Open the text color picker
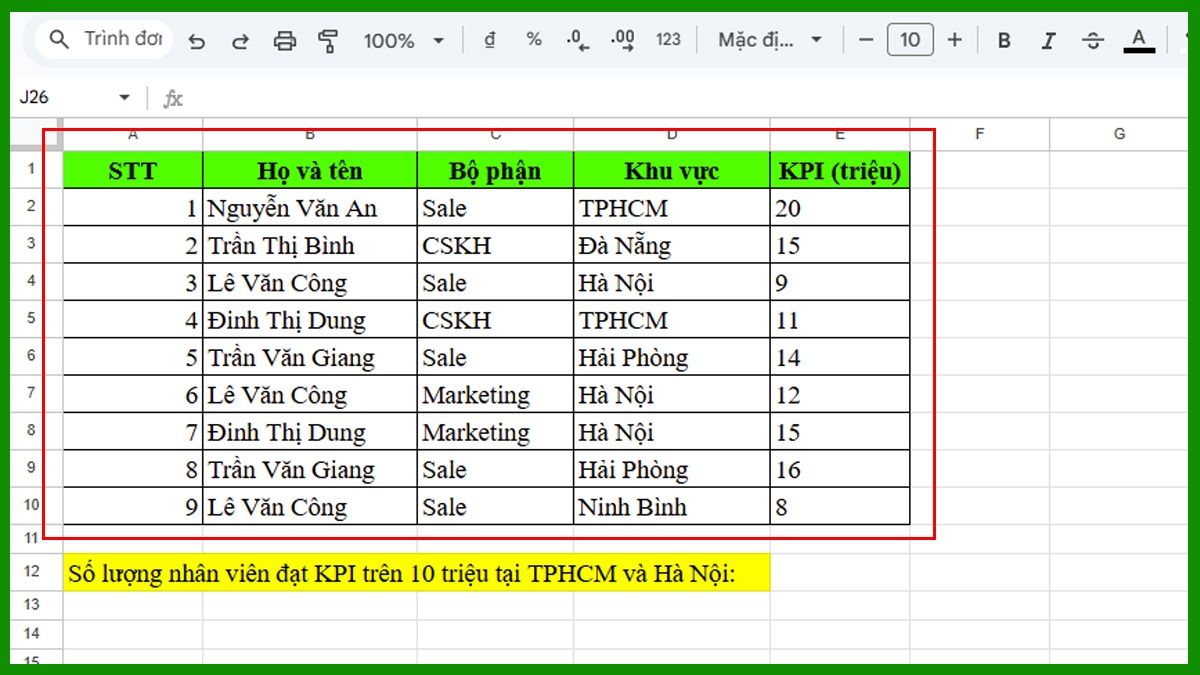Viewport: 1200px width, 675px height. [1139, 40]
